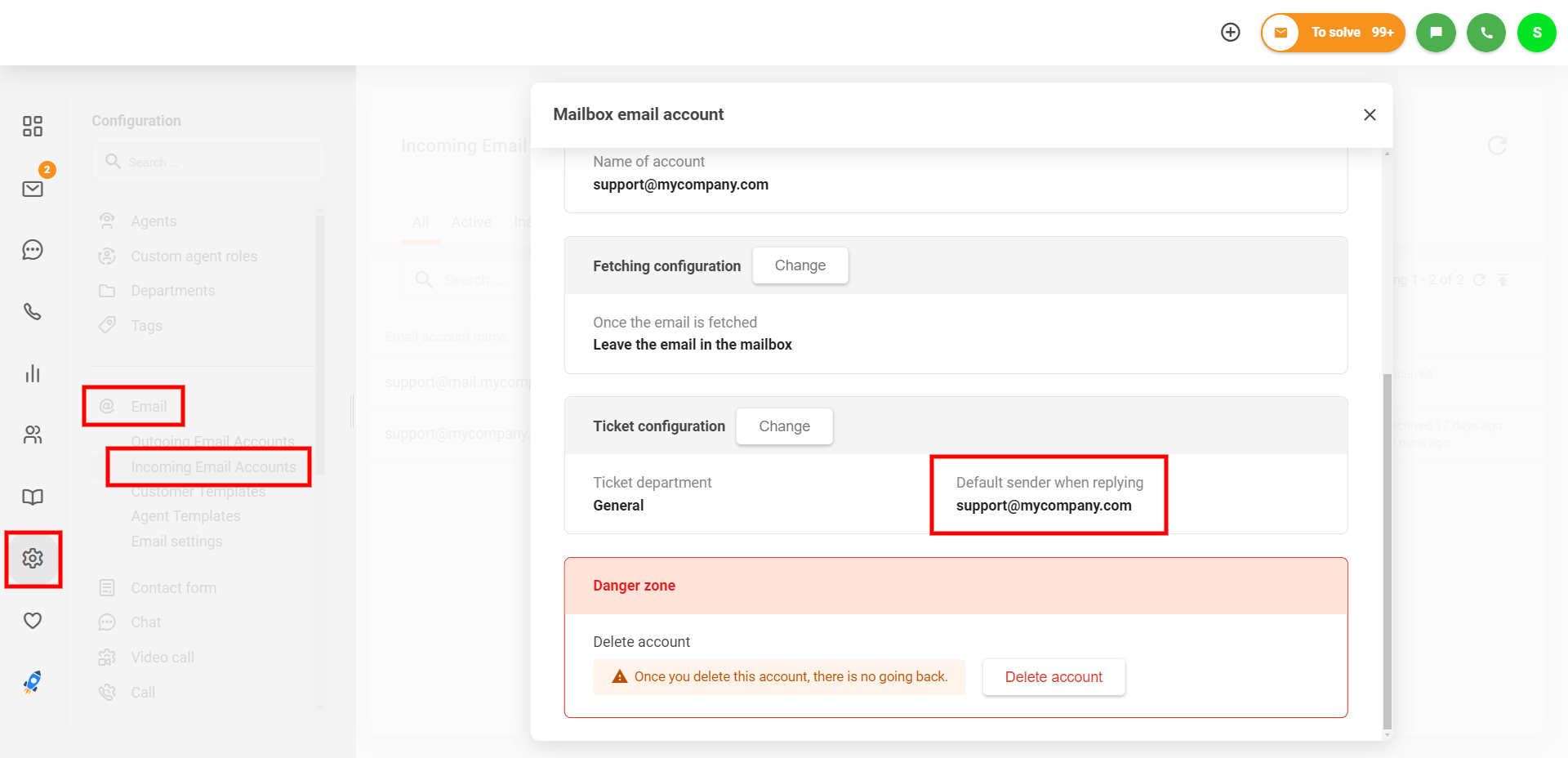Open tickets mail icon with badge
Image resolution: width=1568 pixels, height=758 pixels.
[33, 189]
